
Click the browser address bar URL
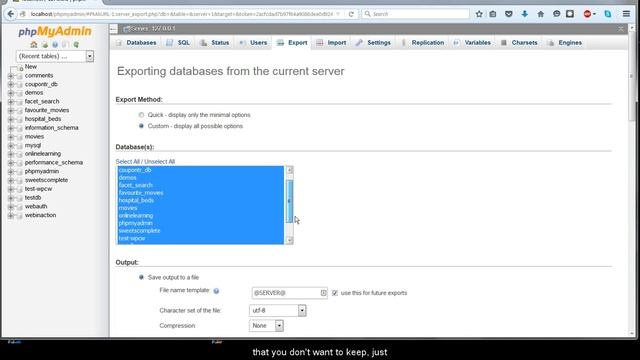coord(182,14)
